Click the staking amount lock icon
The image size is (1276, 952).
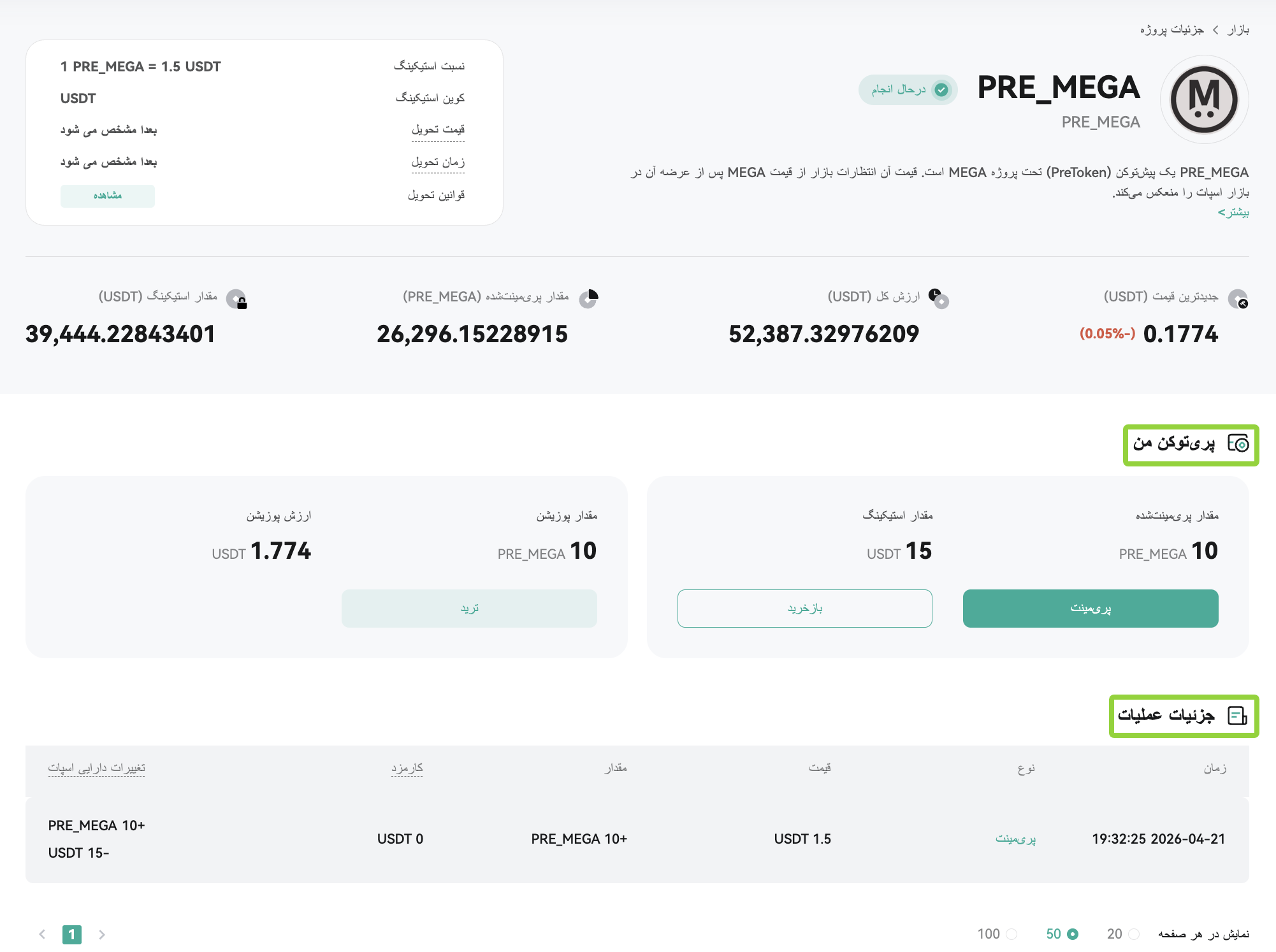coord(236,299)
